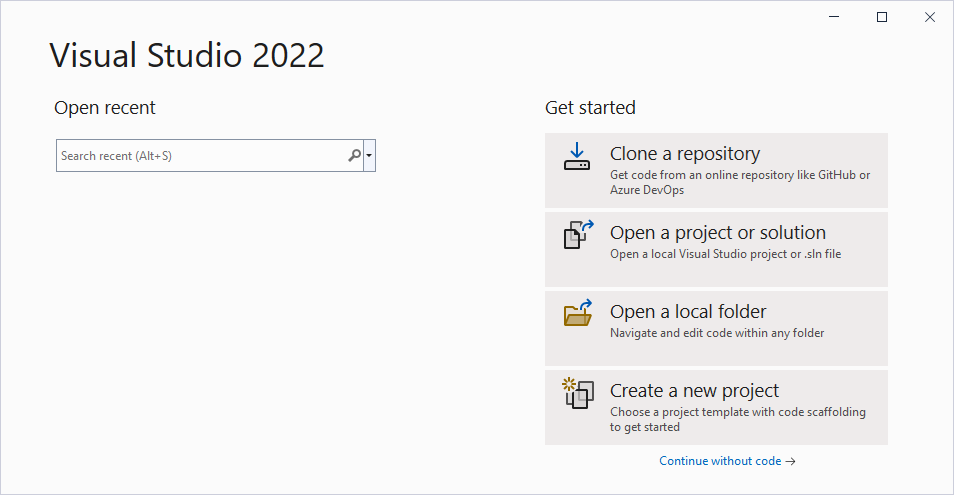Click the Open a local folder icon
The height and width of the screenshot is (495, 954).
[578, 313]
